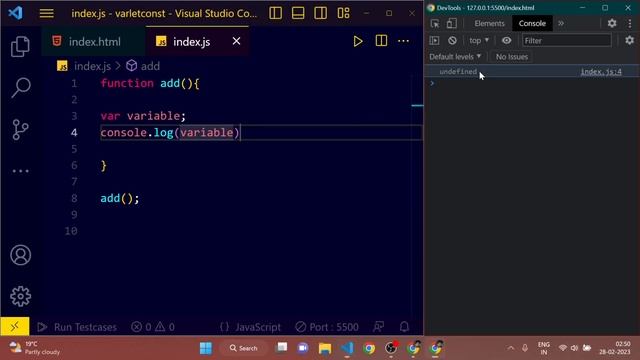Toggle the primary side bar layout icon
Image resolution: width=640 pixels, height=360 pixels.
(276, 13)
